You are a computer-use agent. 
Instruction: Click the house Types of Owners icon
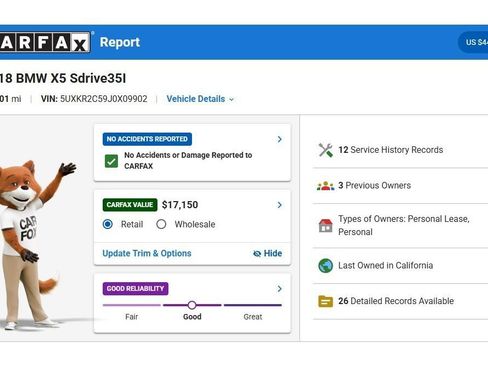coord(325,226)
